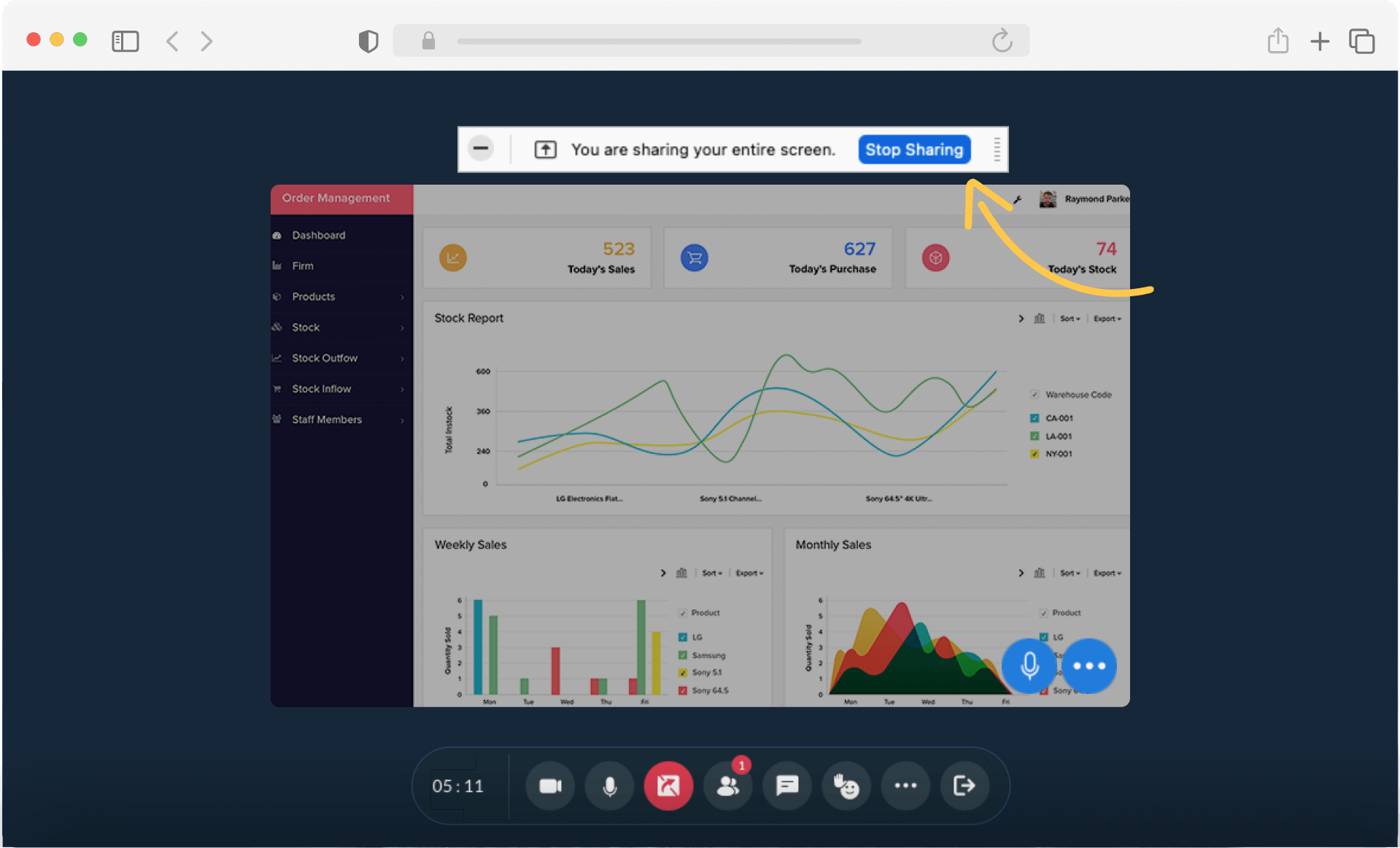This screenshot has height=848, width=1400.
Task: Mute the microphone in the meeting toolbar
Action: point(609,786)
